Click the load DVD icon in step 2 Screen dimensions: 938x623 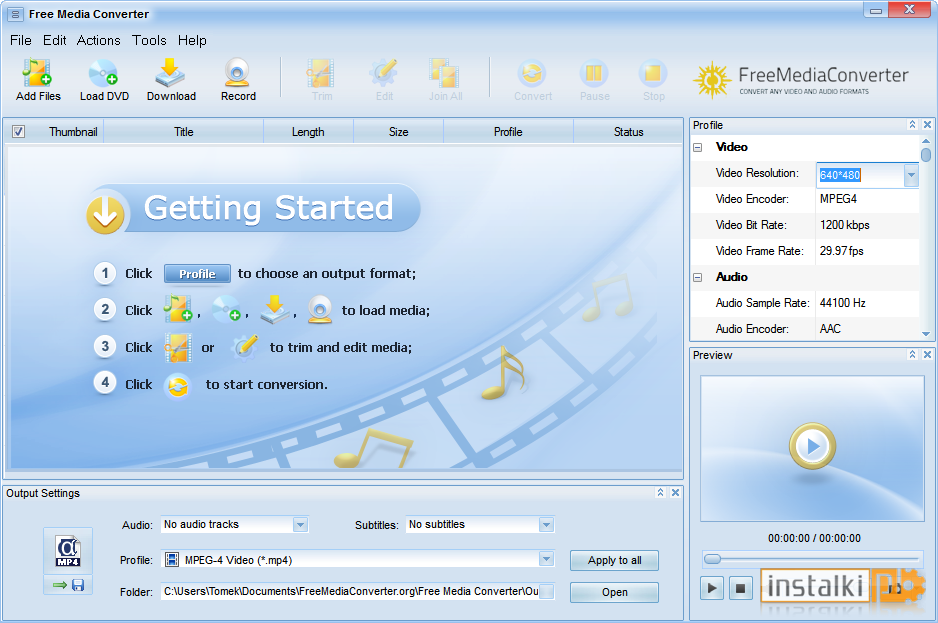(x=227, y=309)
